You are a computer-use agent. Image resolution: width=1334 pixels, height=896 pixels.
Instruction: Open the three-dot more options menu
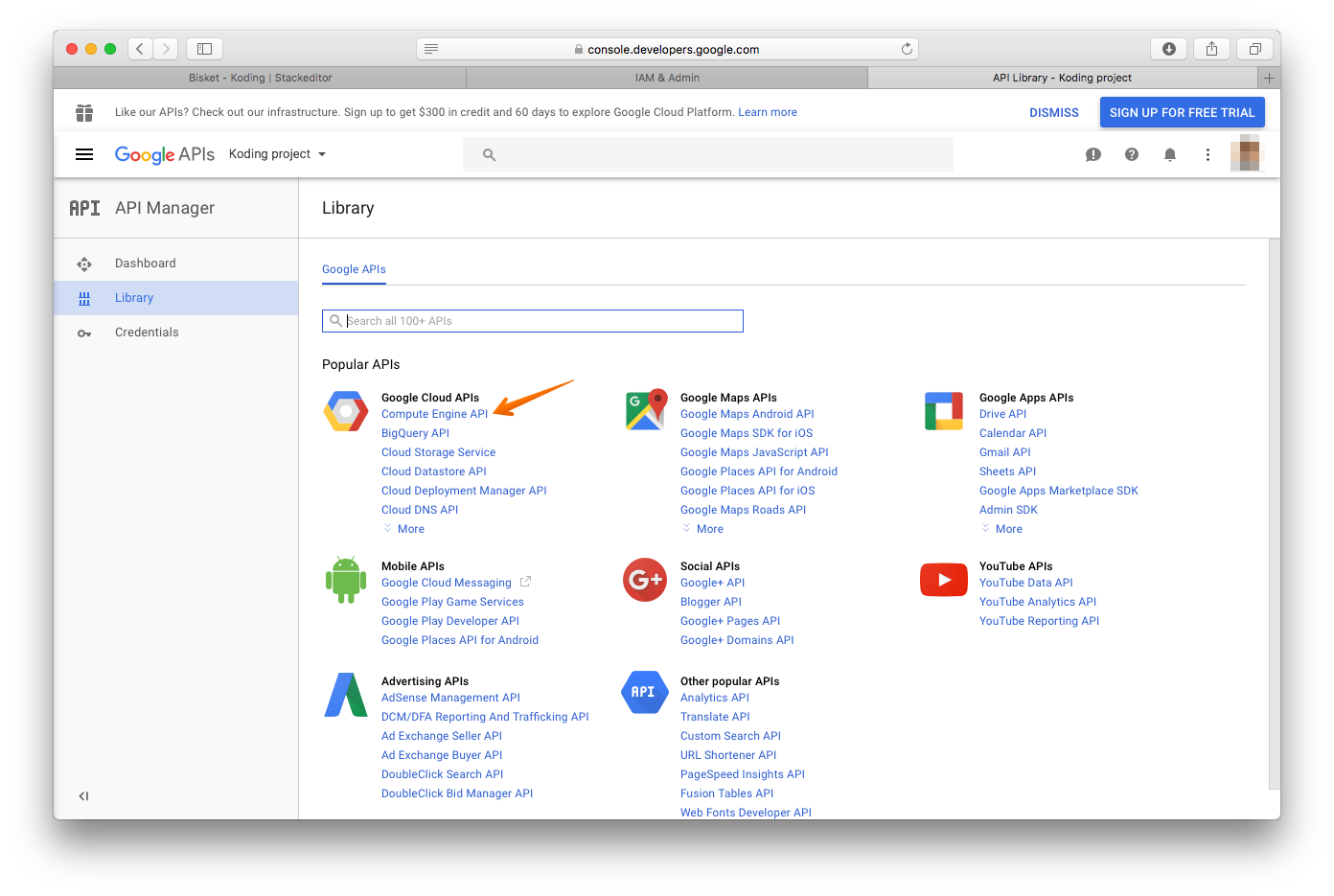click(x=1207, y=154)
